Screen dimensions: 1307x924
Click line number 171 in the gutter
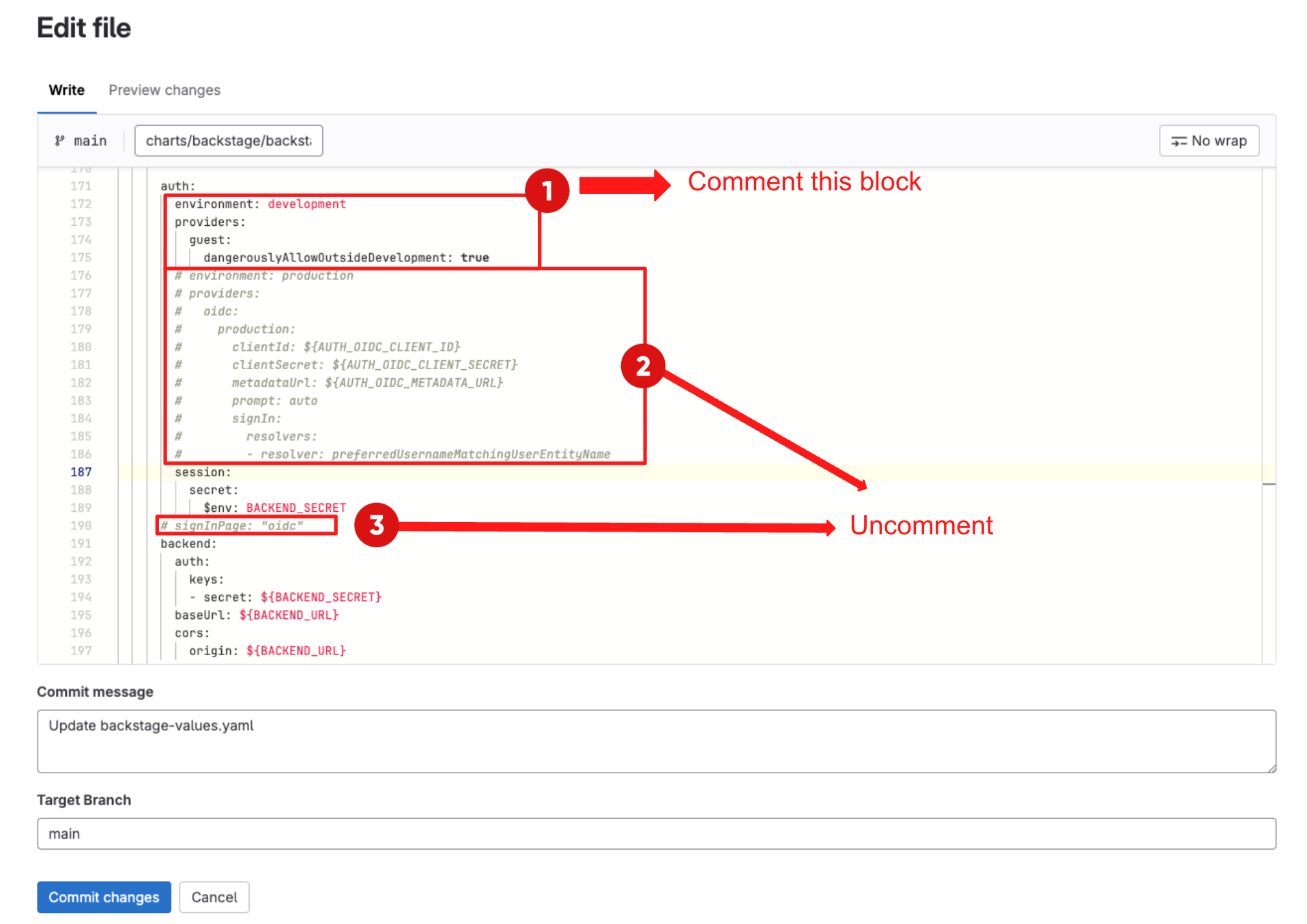(x=81, y=185)
